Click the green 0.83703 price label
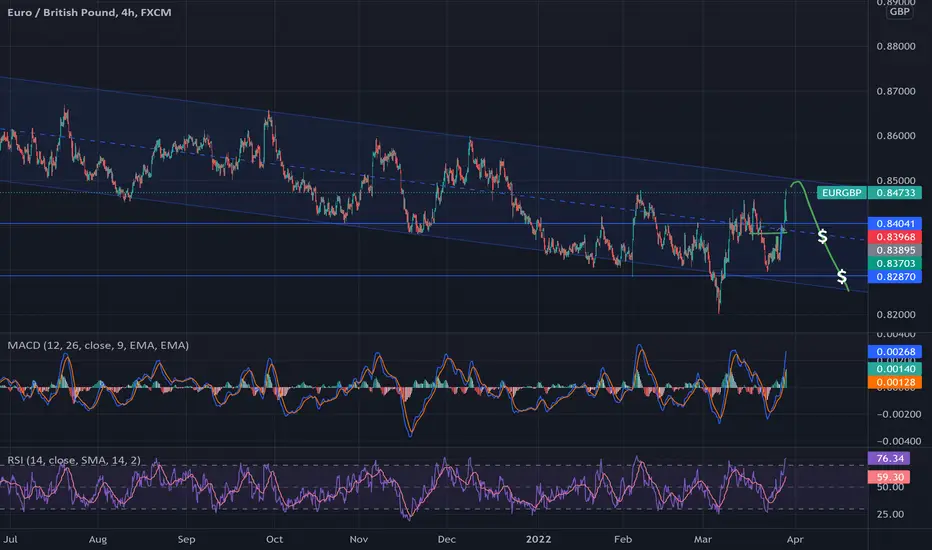The height and width of the screenshot is (550, 932). 895,263
